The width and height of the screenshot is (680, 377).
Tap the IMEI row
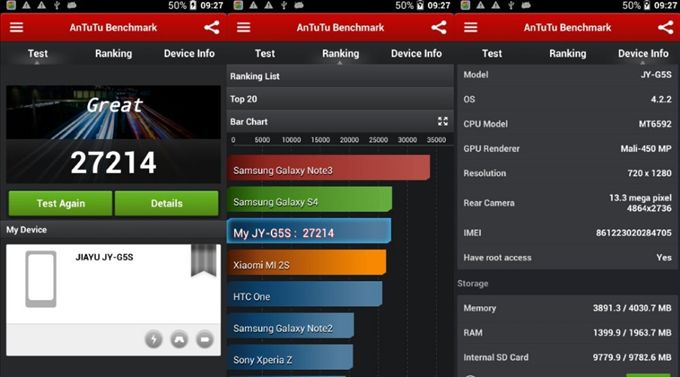(567, 233)
